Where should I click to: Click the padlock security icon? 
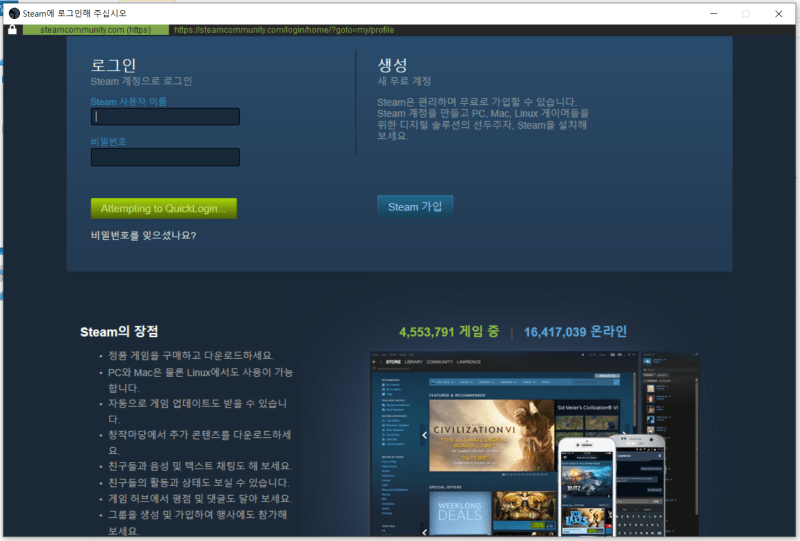click(x=12, y=30)
